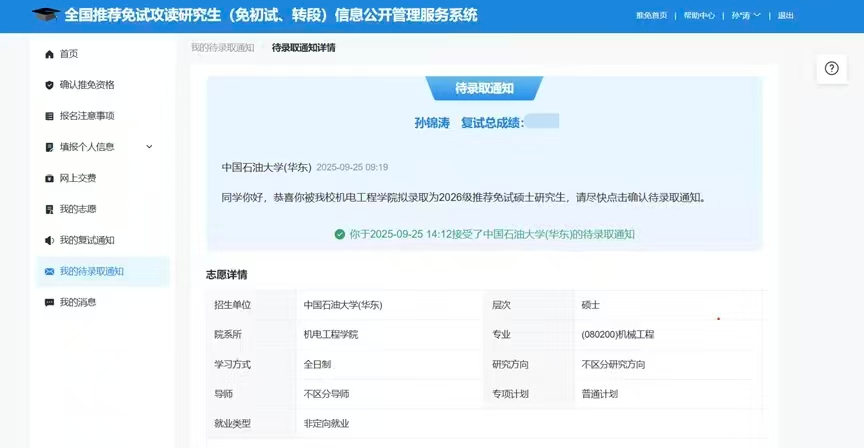Navigate back via 我的待录取通知 breadcrumb
Image resolution: width=864 pixels, height=448 pixels.
pyautogui.click(x=222, y=47)
